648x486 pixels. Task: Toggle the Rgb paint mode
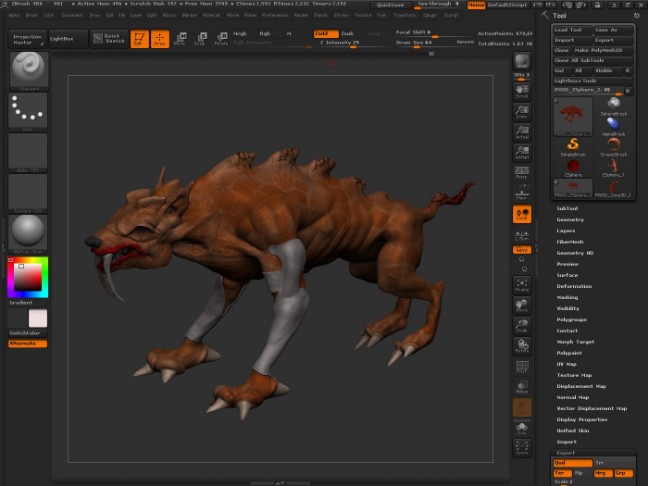(x=265, y=33)
